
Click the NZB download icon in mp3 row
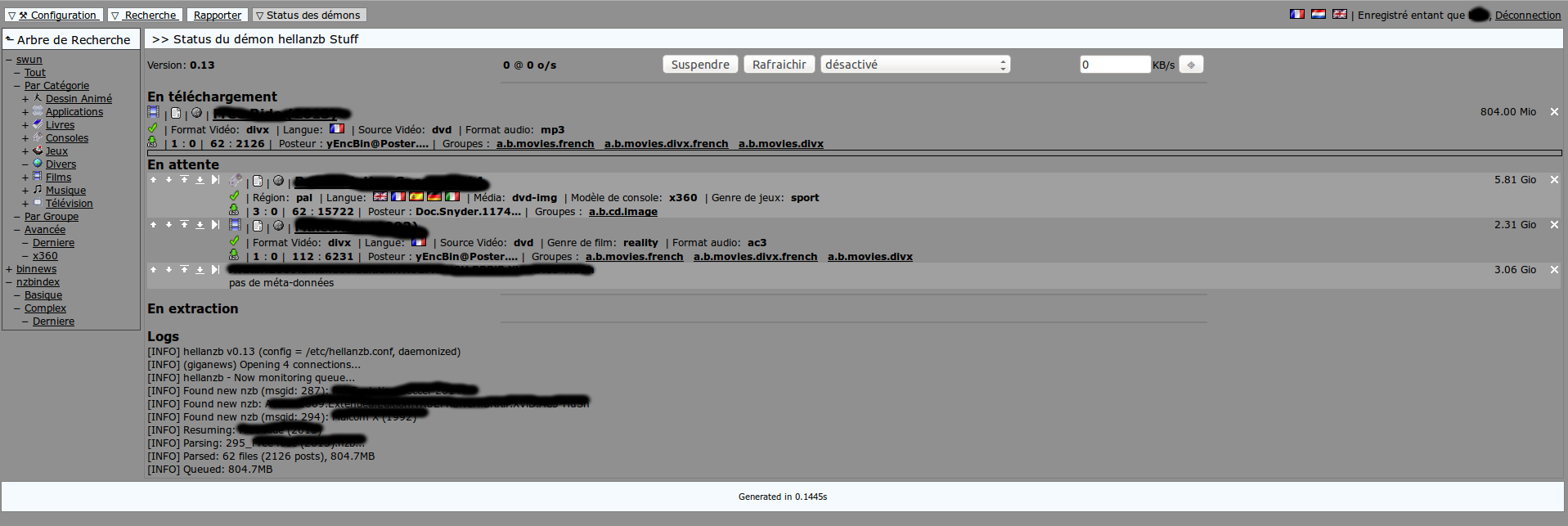(152, 142)
